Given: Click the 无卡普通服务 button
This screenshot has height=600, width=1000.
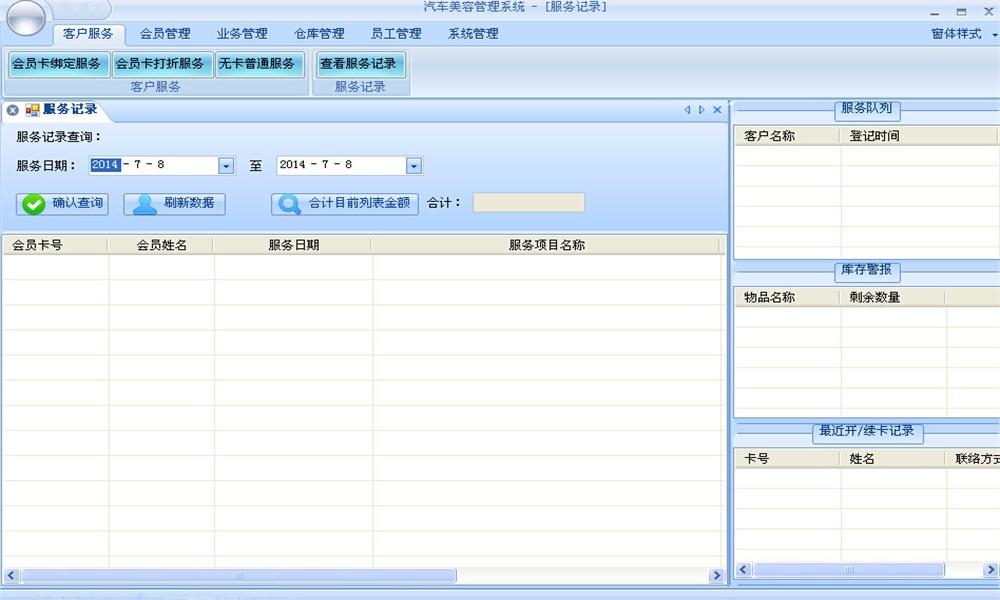Looking at the screenshot, I should click(x=258, y=64).
